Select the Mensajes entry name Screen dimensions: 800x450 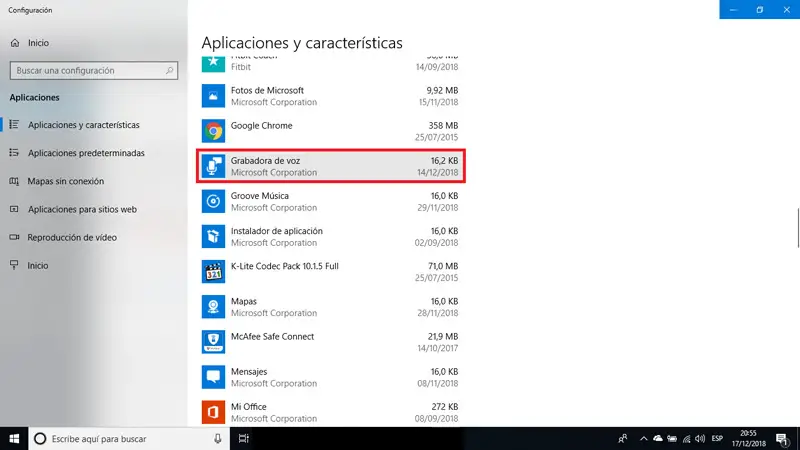249,372
